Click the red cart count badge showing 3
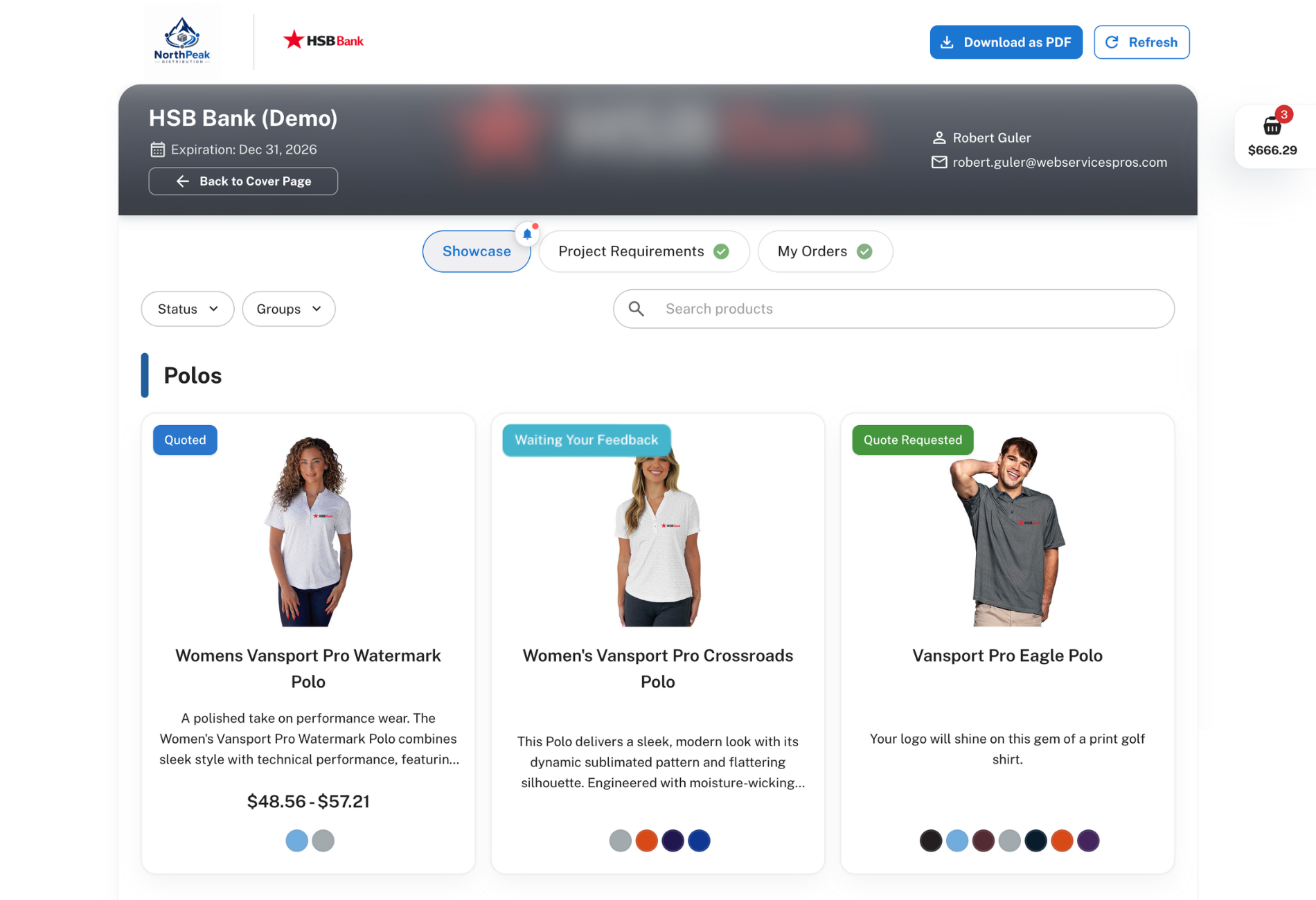This screenshot has height=900, width=1316. click(1283, 114)
